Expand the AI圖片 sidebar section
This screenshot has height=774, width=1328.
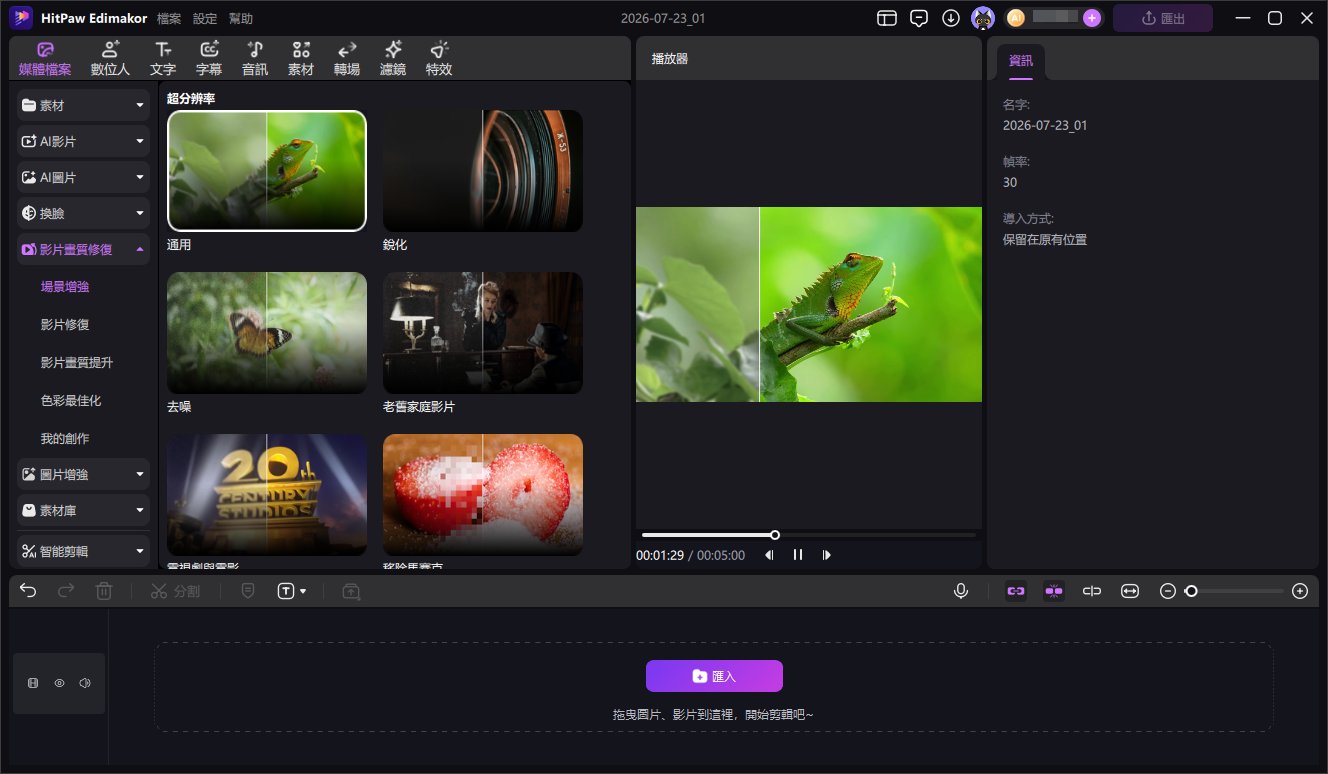click(84, 177)
